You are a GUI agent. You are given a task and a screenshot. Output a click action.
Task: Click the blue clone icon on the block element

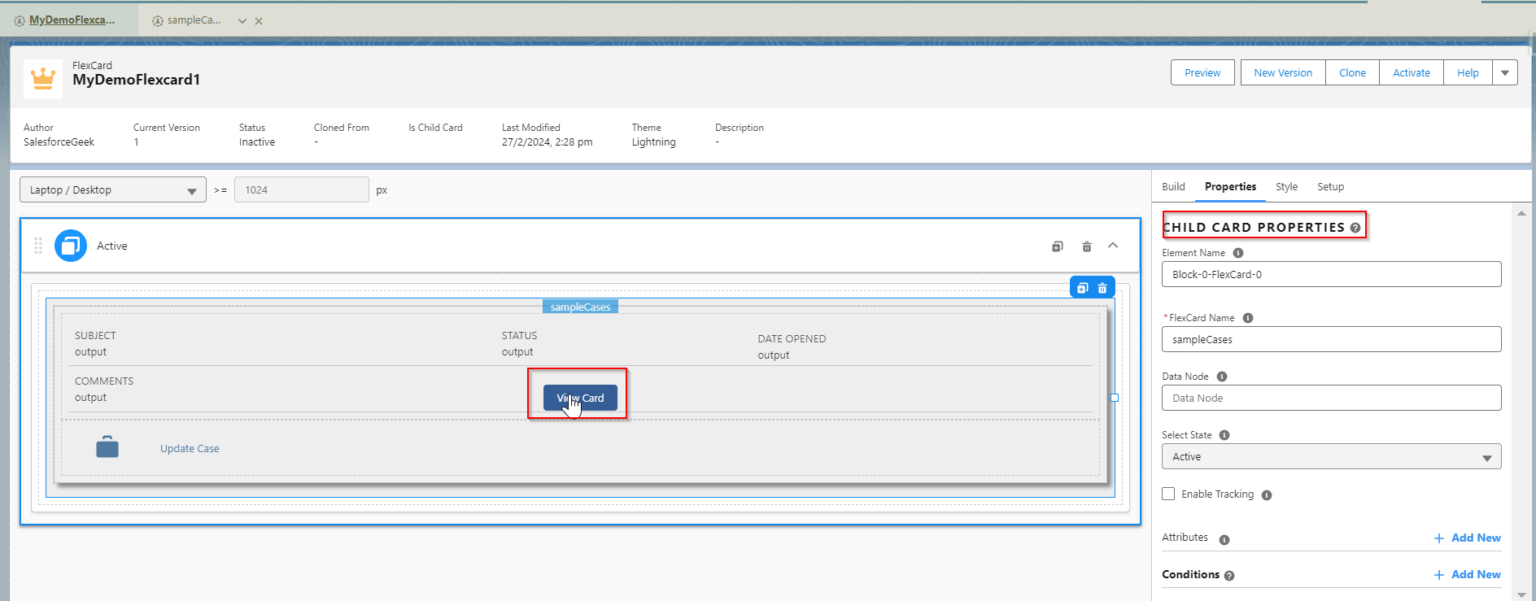1081,287
